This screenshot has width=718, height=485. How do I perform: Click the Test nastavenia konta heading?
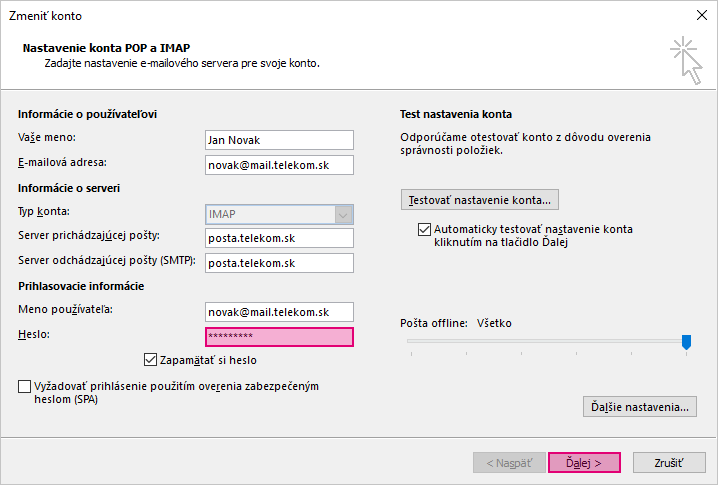pos(456,114)
